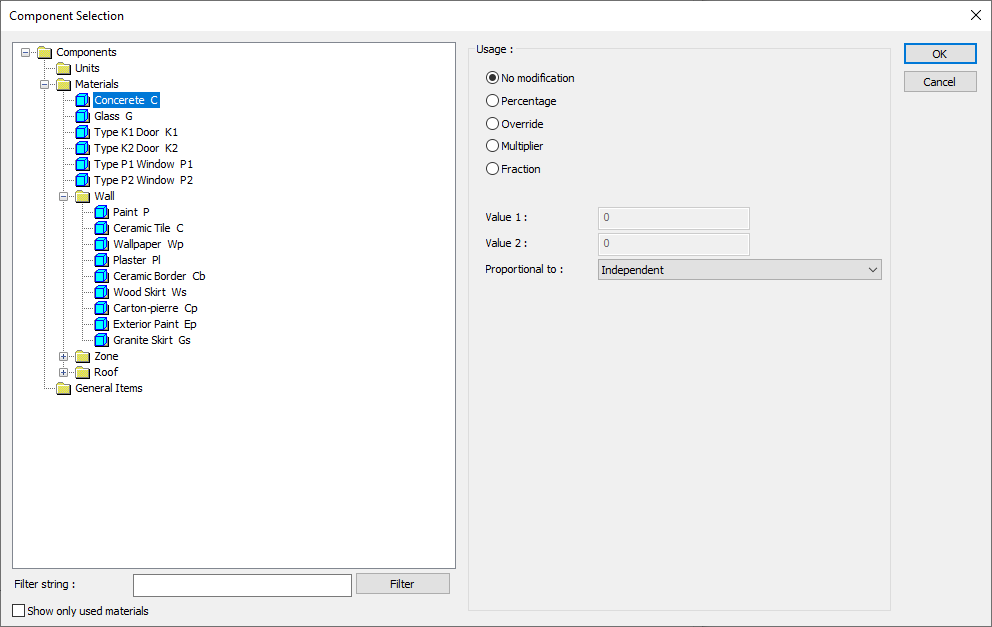992x627 pixels.
Task: Click the General Items folder icon
Action: (x=63, y=388)
